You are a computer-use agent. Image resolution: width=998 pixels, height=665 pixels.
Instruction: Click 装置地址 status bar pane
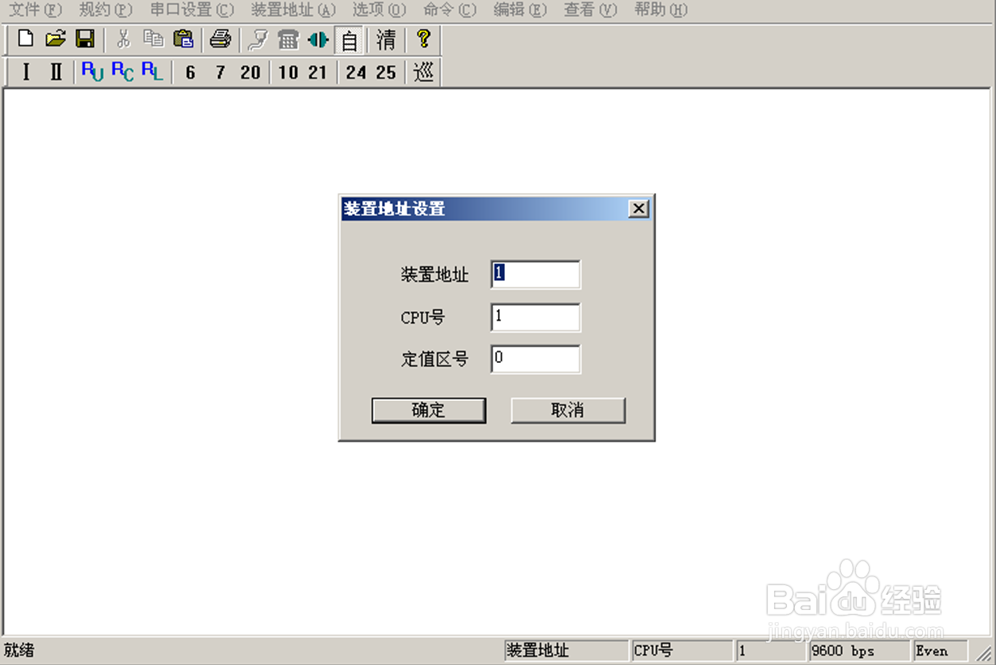coord(566,650)
